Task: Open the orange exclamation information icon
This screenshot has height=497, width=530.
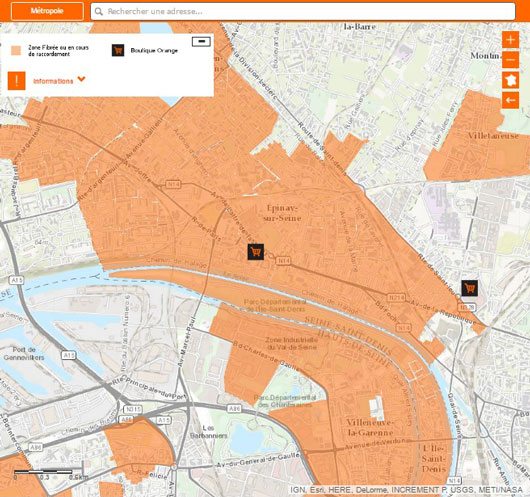Action: (17, 81)
